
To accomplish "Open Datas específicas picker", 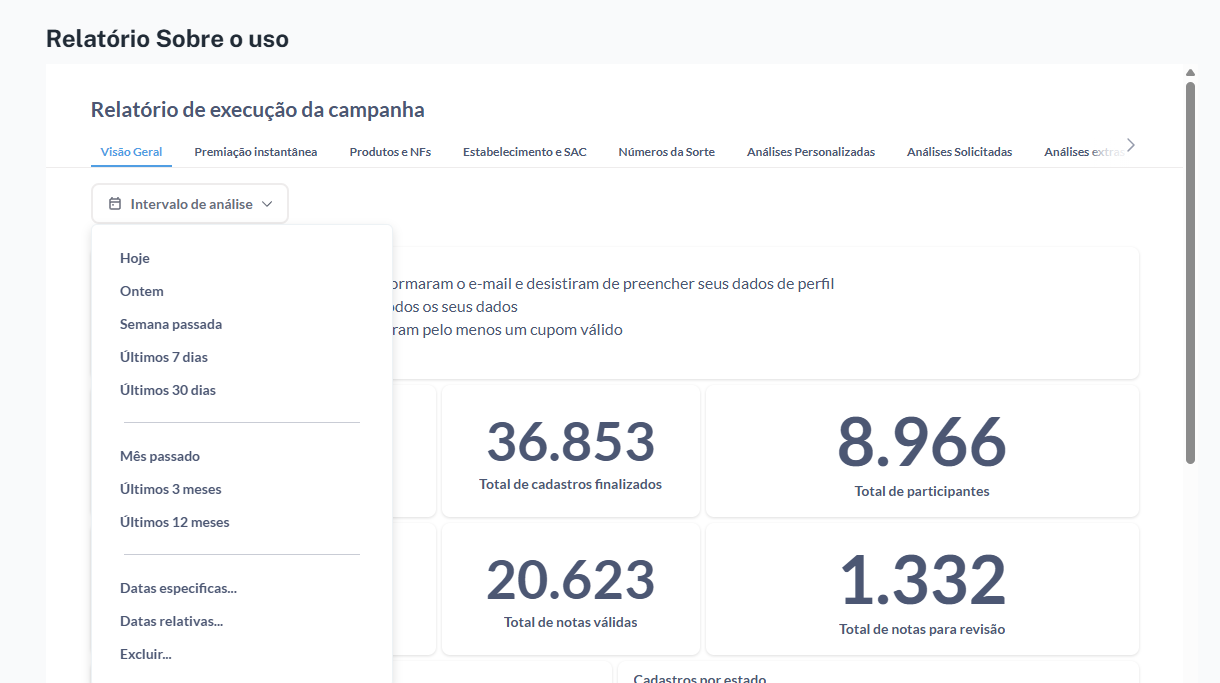I will coord(178,588).
